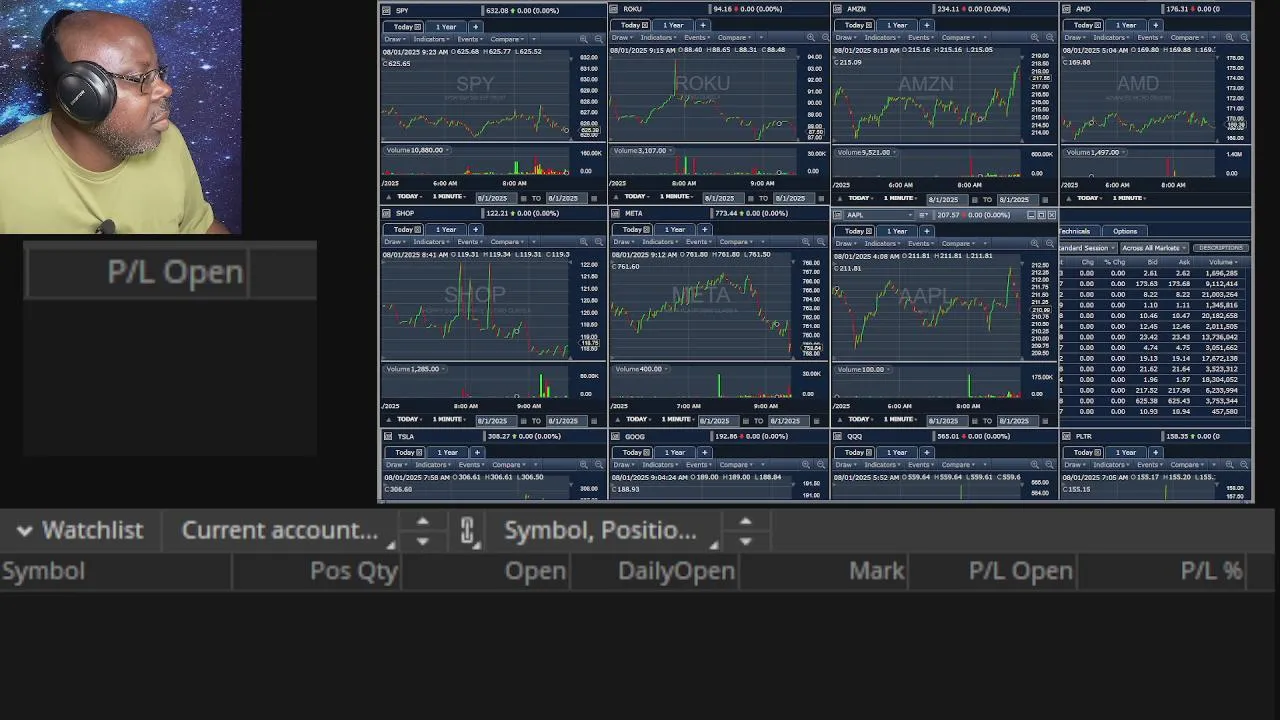The width and height of the screenshot is (1280, 720).
Task: Click the AMZN panel window icon
Action: pyautogui.click(x=837, y=9)
